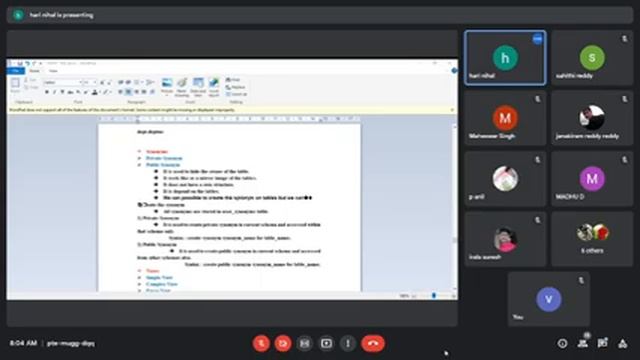This screenshot has height=360, width=640.
Task: Open the File menu in WordPad
Action: (x=16, y=71)
